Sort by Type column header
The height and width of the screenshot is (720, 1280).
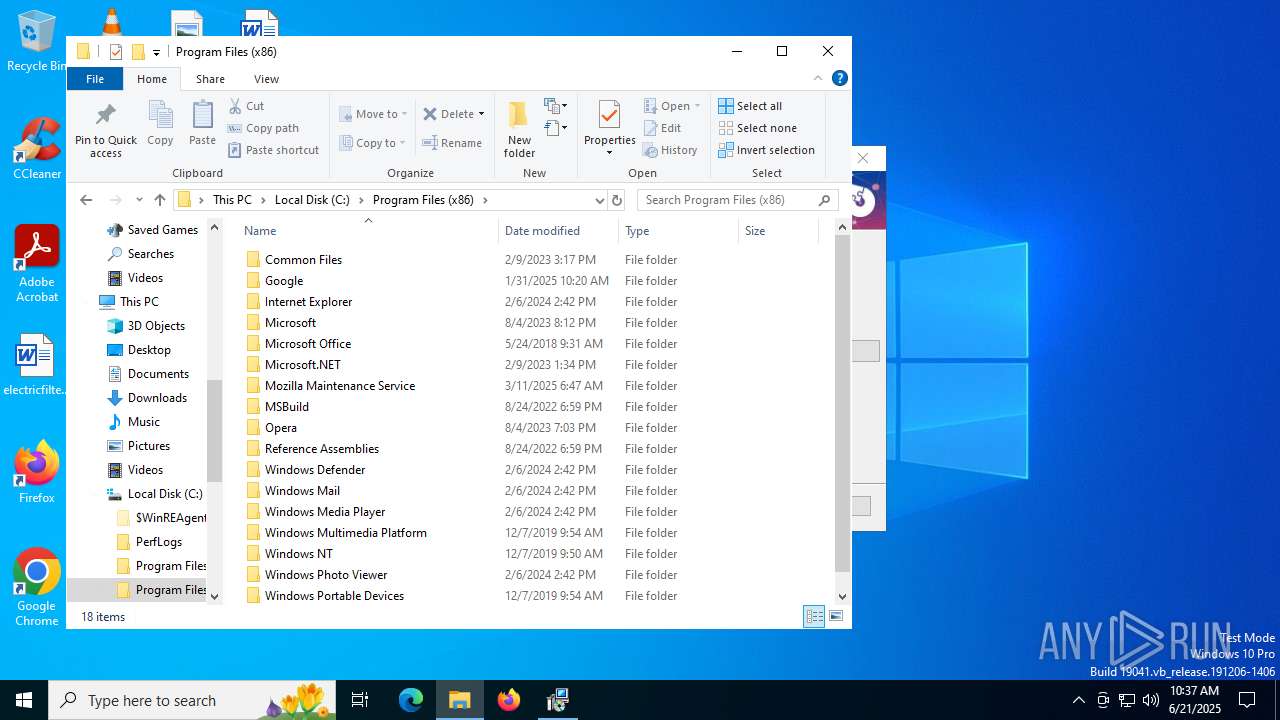[x=678, y=231]
